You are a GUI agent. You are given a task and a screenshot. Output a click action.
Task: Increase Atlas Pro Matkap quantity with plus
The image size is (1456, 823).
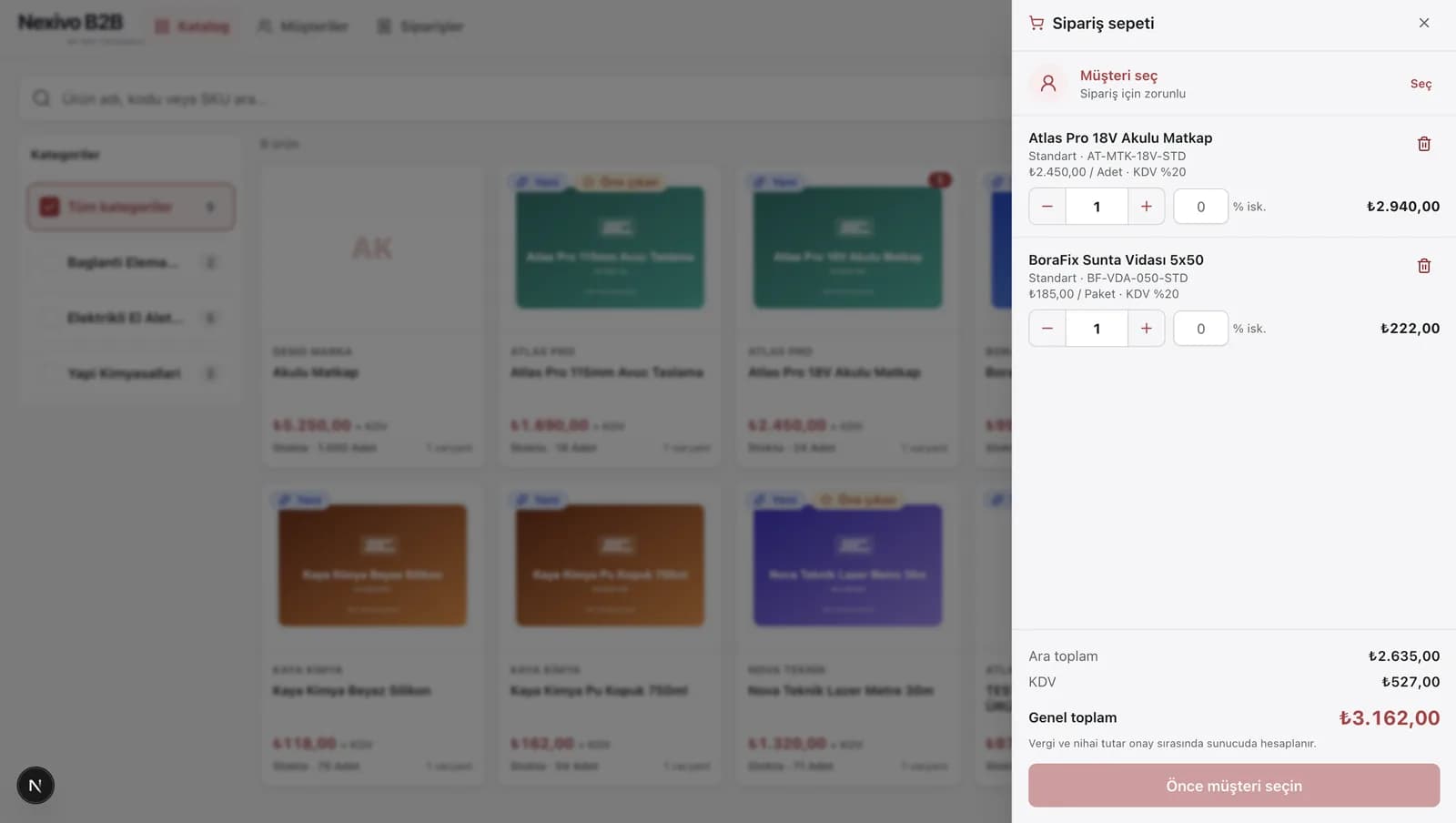pyautogui.click(x=1147, y=207)
